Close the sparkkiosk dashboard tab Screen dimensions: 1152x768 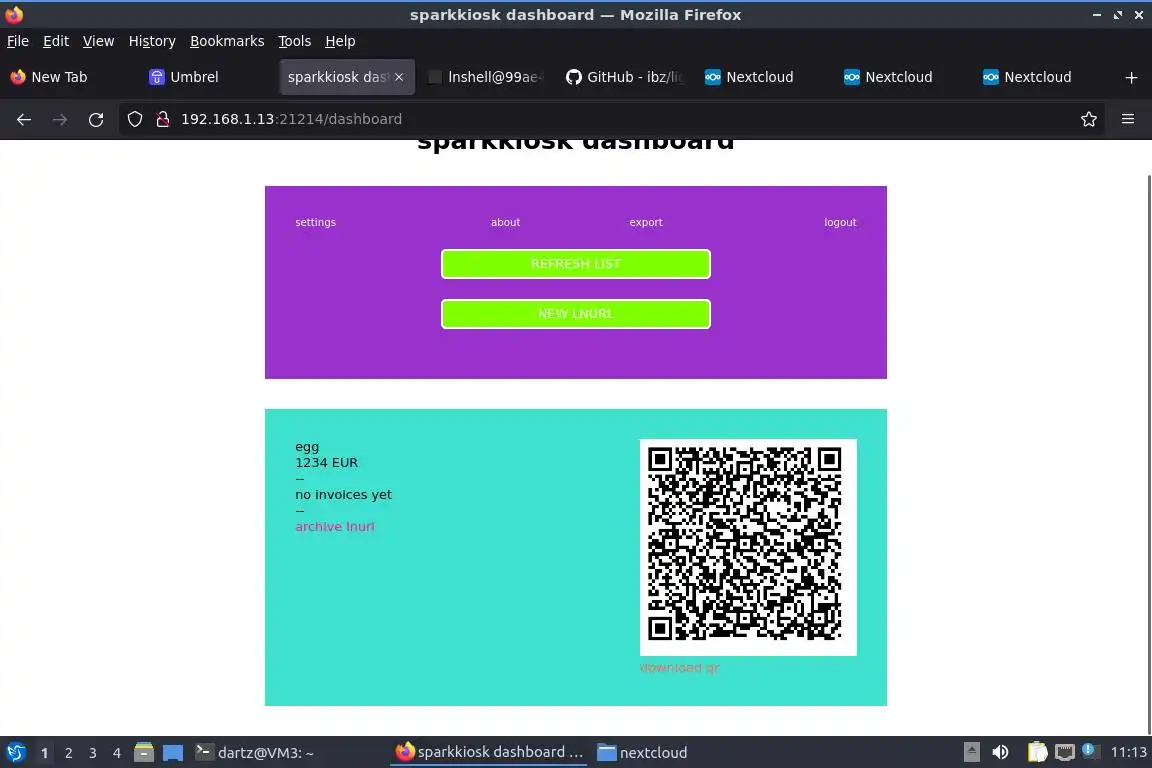click(399, 77)
